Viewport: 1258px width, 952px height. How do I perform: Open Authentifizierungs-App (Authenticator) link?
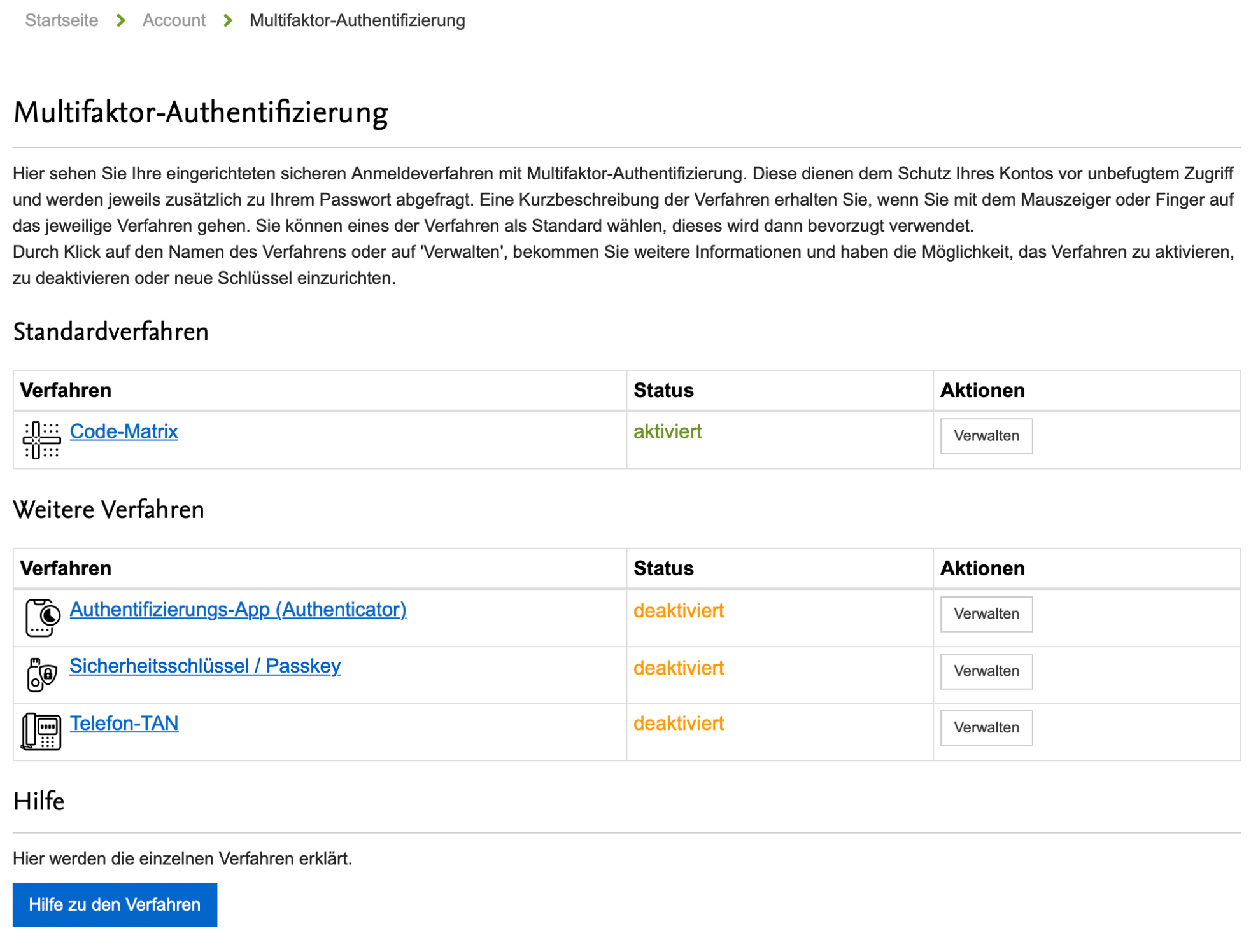coord(237,610)
